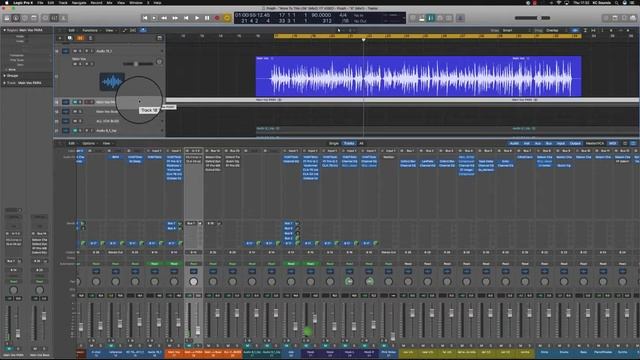Toggle the Inspector button in control bar
Viewport: 640px width, 360px height.
16,18
